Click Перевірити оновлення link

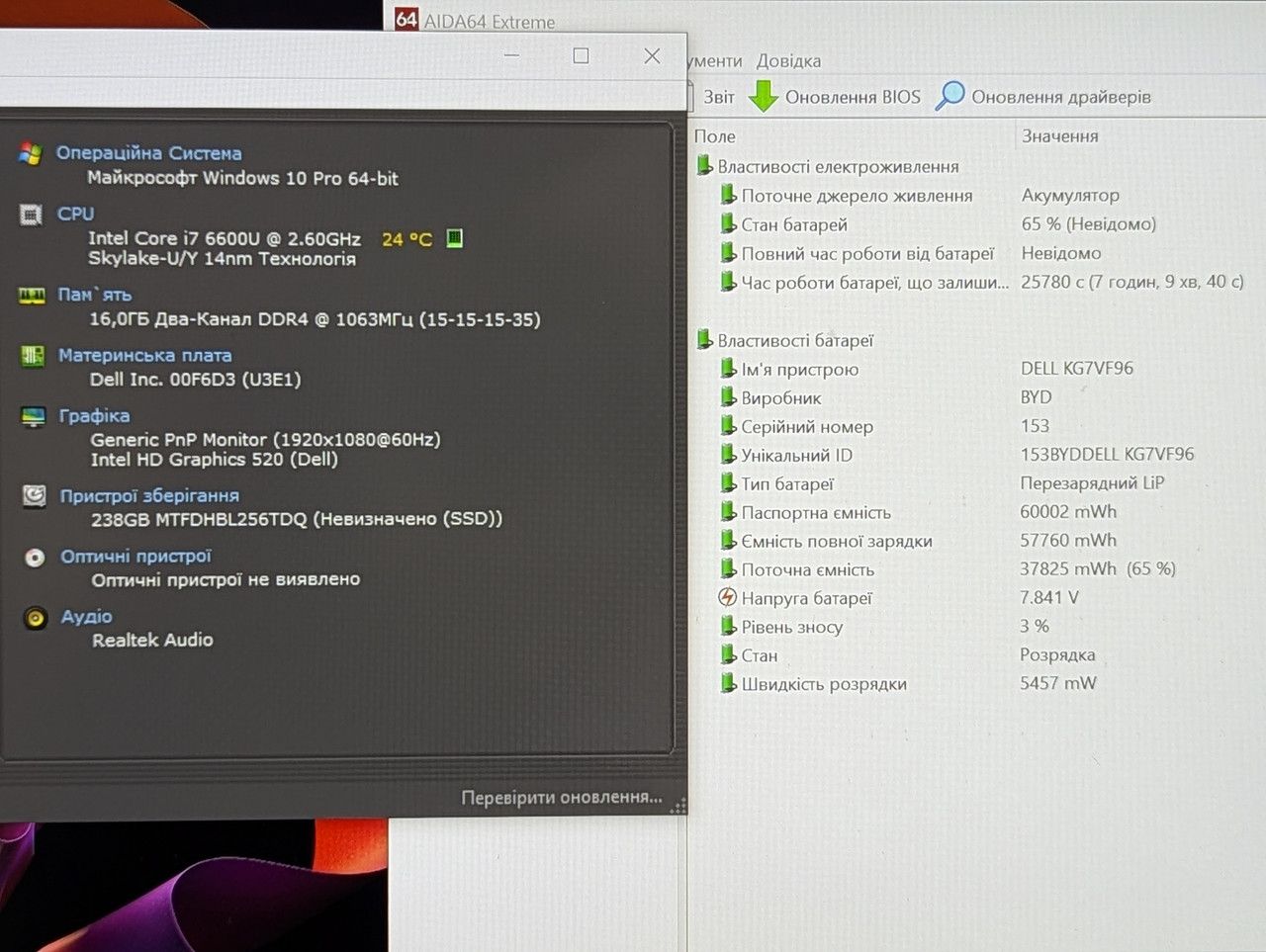562,797
